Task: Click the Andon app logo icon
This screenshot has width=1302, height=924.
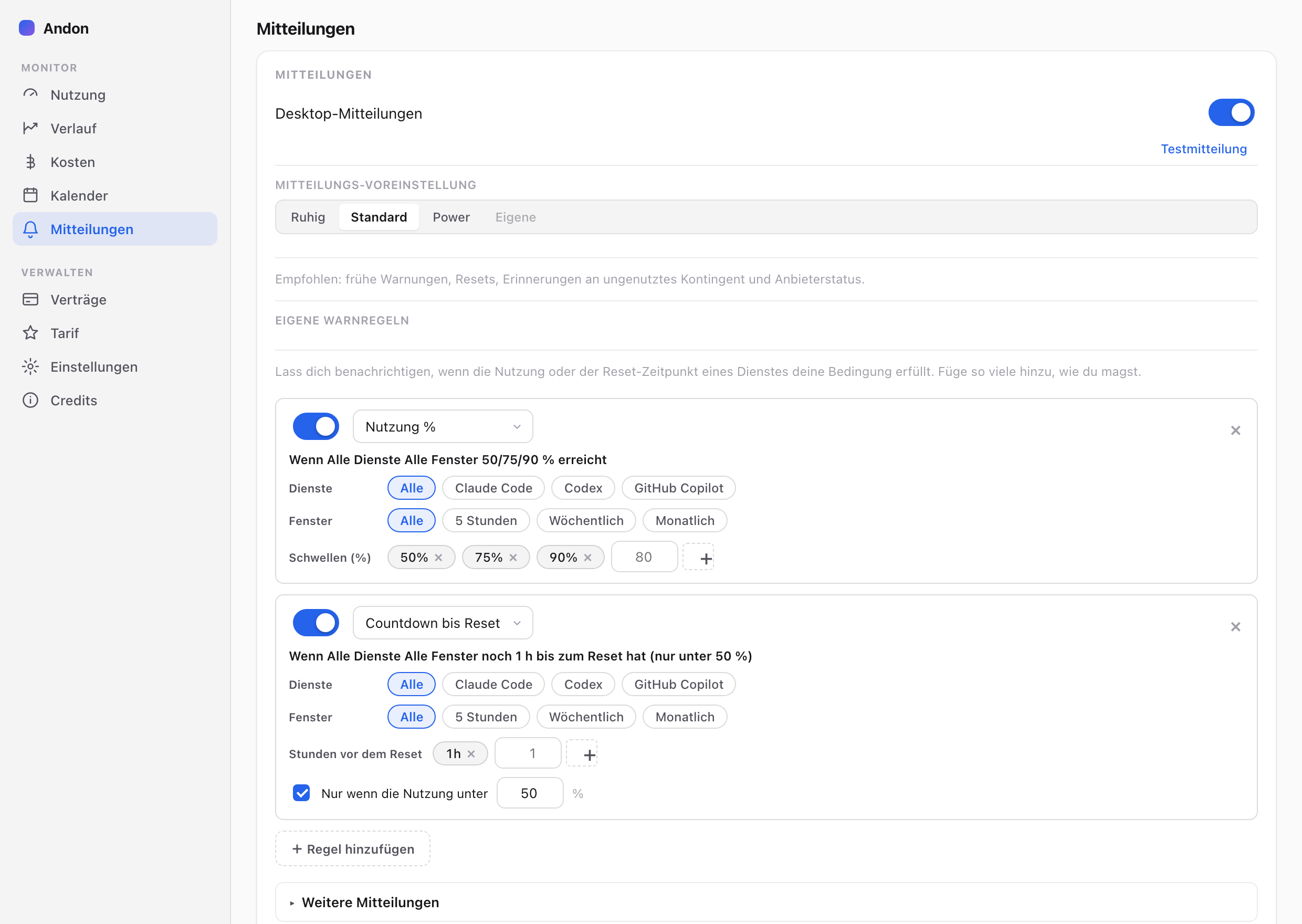Action: 27,28
